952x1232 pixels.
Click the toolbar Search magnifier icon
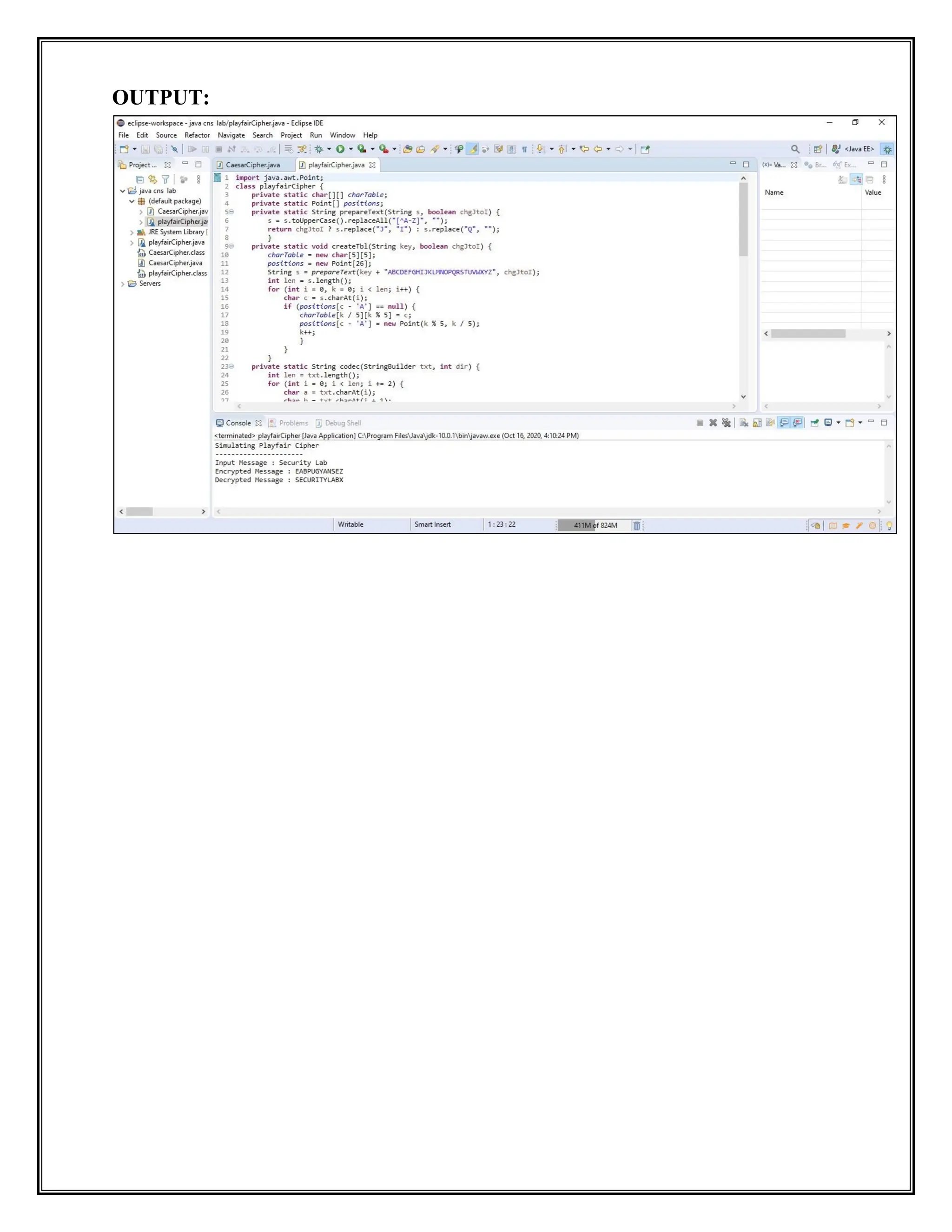pyautogui.click(x=795, y=149)
